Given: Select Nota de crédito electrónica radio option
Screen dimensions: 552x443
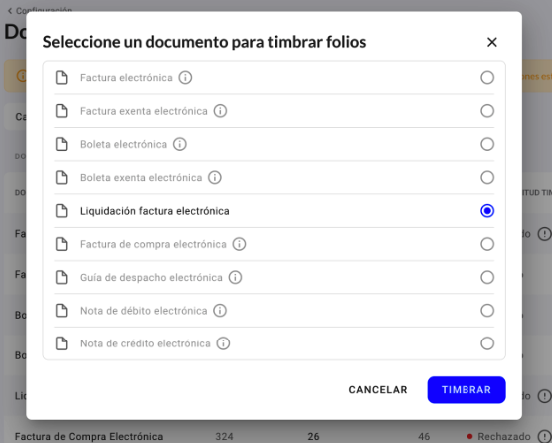Looking at the screenshot, I should 487,343.
